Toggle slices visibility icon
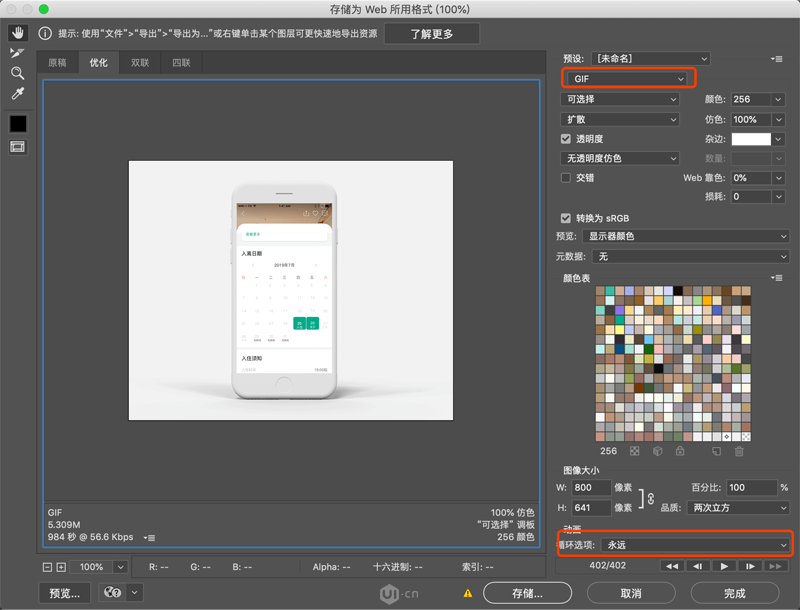This screenshot has width=800, height=610. click(17, 147)
